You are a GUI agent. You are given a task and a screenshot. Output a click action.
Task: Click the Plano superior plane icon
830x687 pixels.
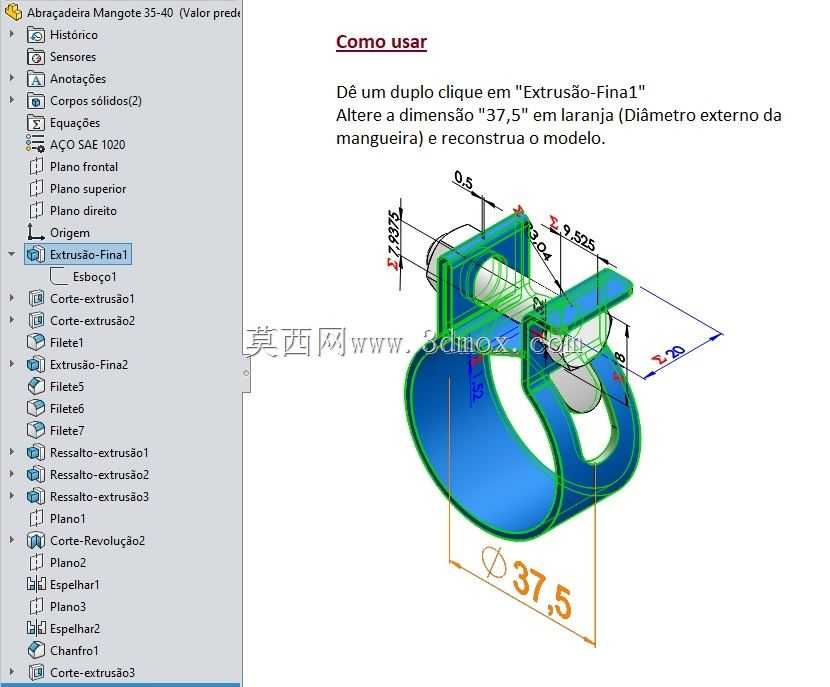coord(35,189)
